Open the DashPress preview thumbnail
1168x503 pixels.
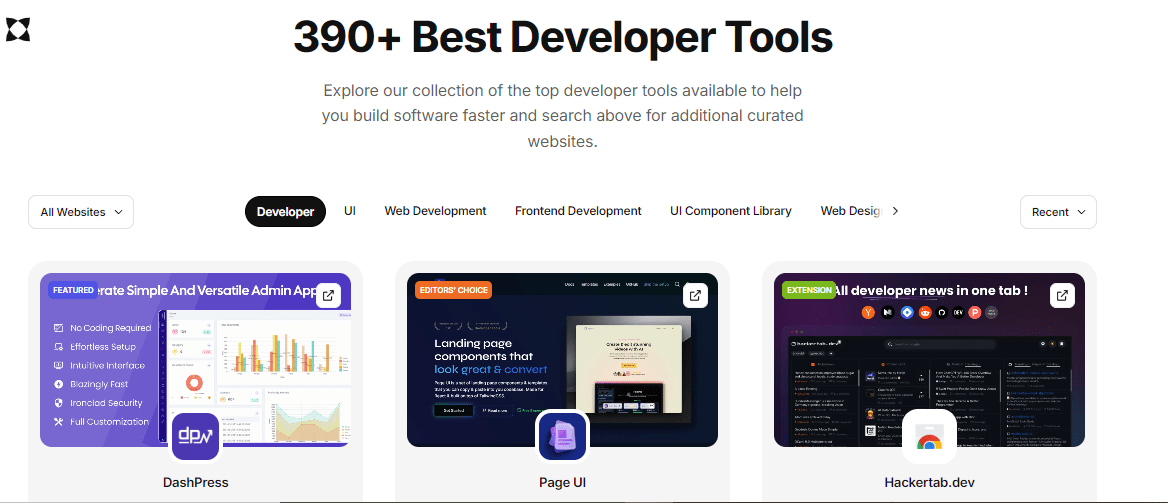tap(195, 360)
